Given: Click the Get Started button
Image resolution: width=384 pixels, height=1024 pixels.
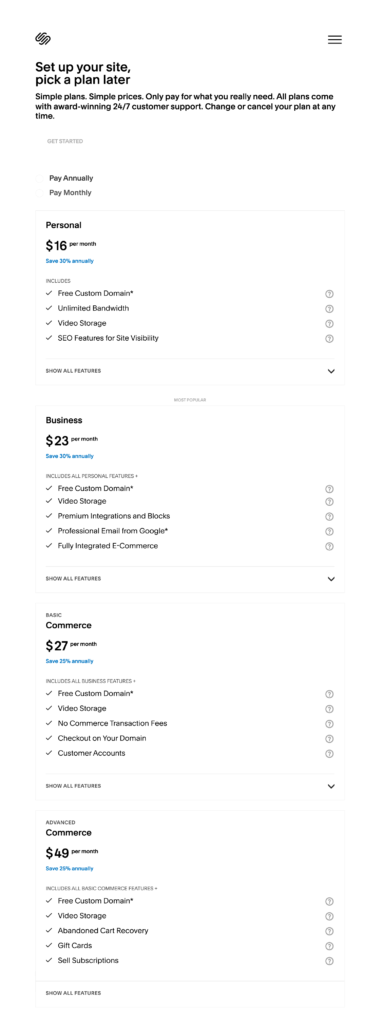Looking at the screenshot, I should pos(65,141).
